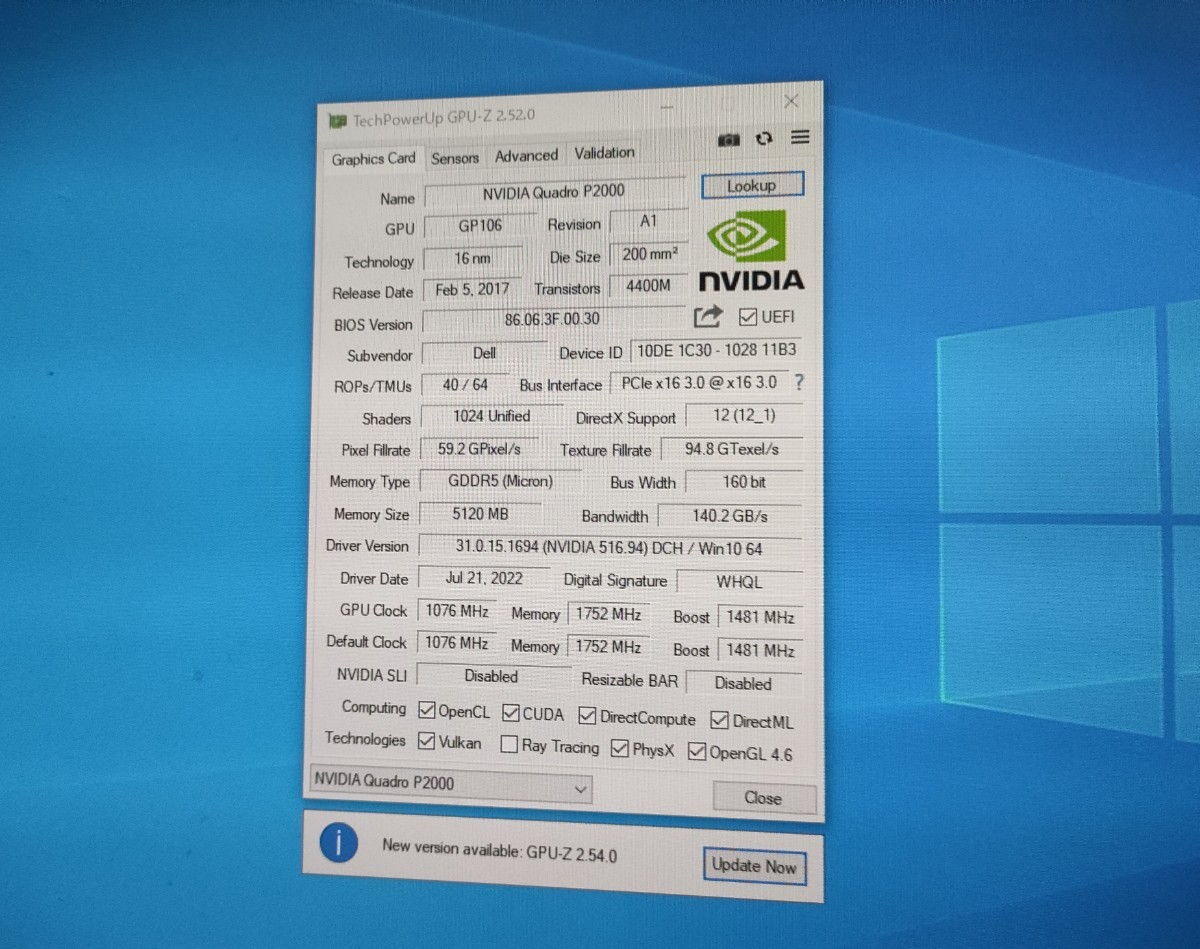Toggle the Vulkan checkbox
Screen dimensions: 1200x949
(x=427, y=742)
